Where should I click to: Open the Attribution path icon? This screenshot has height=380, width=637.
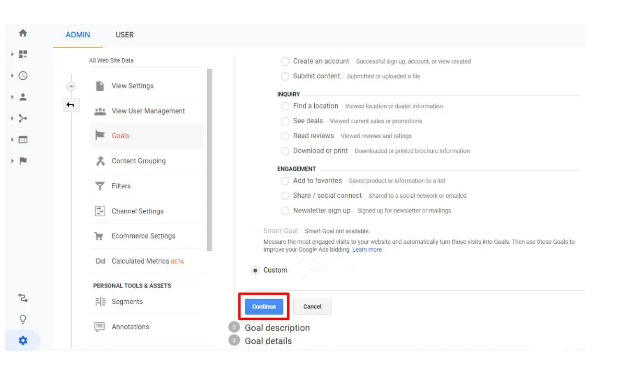click(23, 298)
